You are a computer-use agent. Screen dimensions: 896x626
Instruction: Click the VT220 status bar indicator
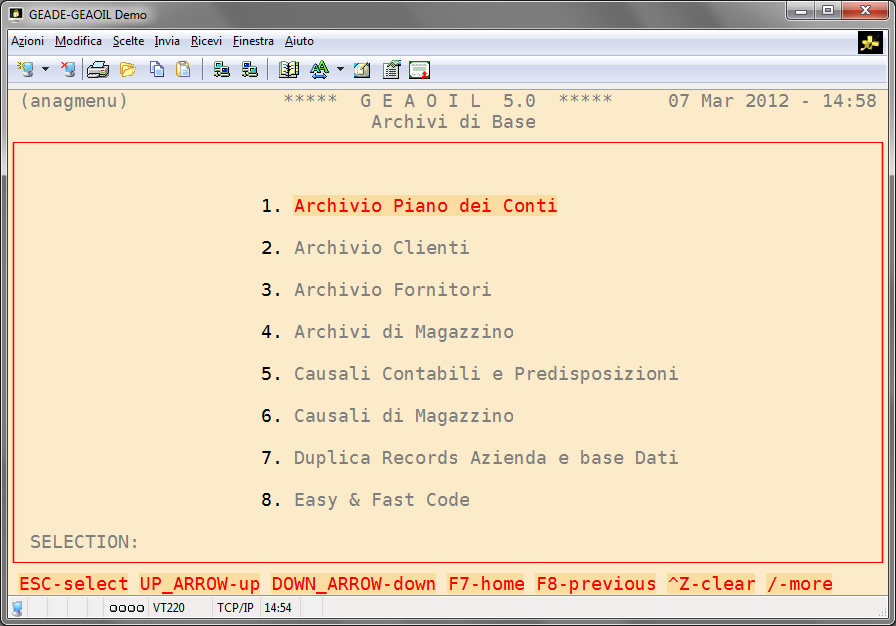click(168, 607)
